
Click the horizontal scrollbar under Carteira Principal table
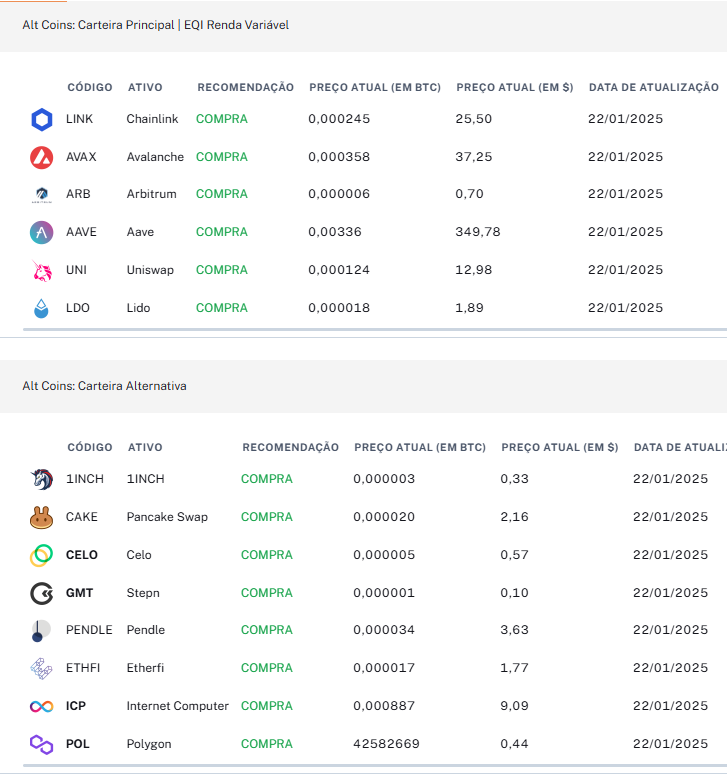tap(375, 329)
